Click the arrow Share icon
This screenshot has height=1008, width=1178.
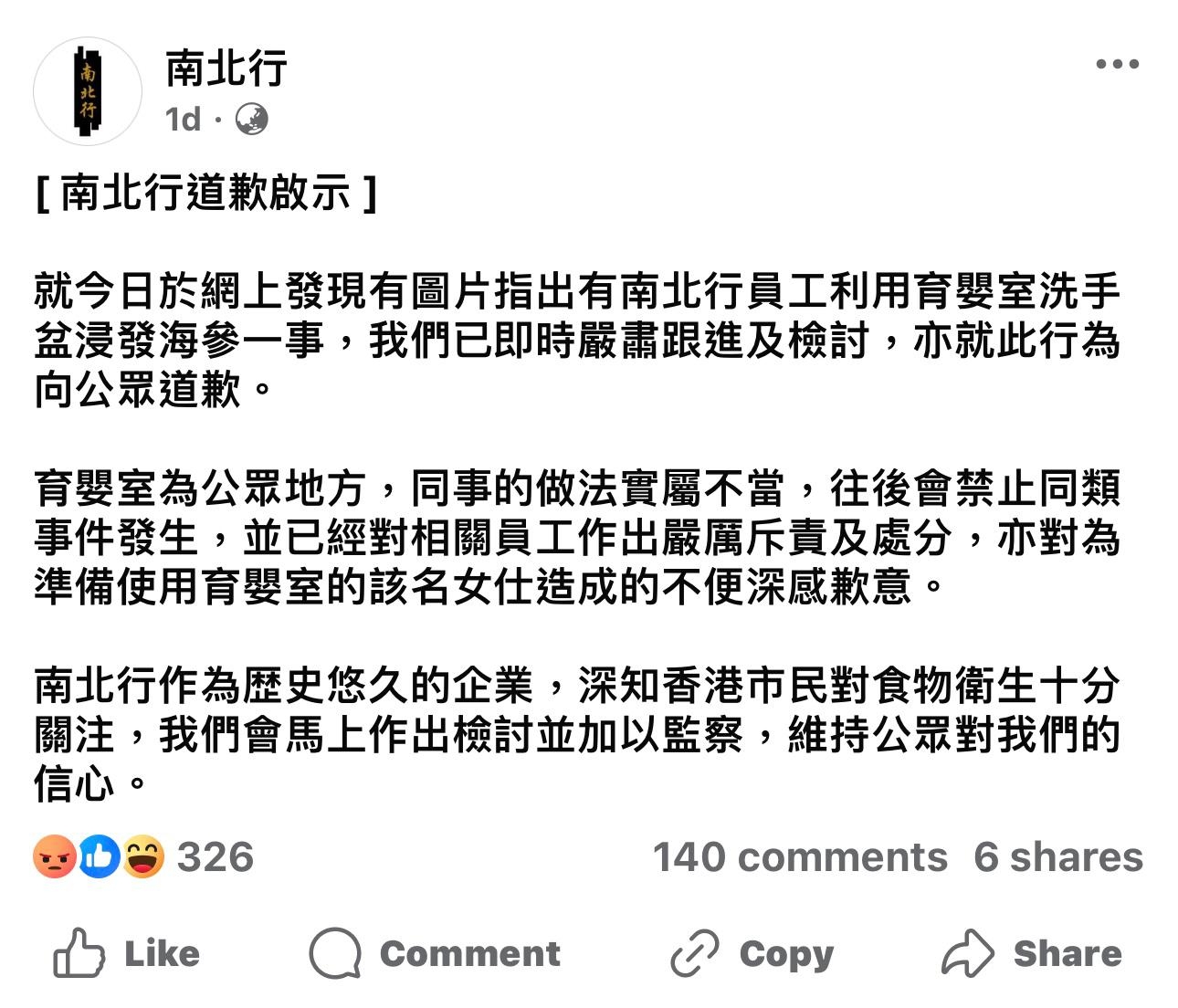coord(967,953)
